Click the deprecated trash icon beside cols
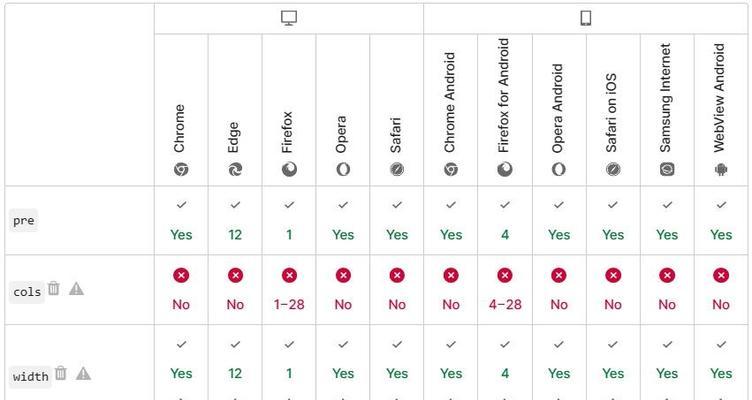Screen dimensions: 752x400 point(54,288)
